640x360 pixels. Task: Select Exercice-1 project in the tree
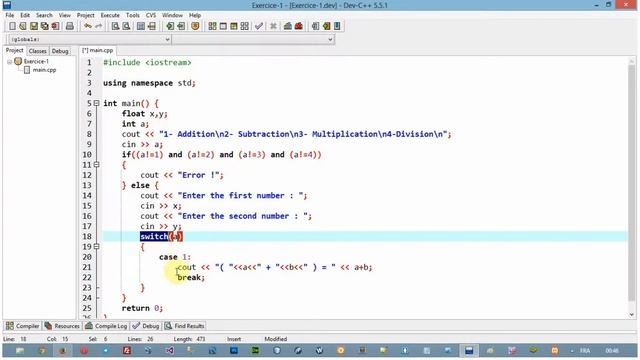[x=36, y=61]
